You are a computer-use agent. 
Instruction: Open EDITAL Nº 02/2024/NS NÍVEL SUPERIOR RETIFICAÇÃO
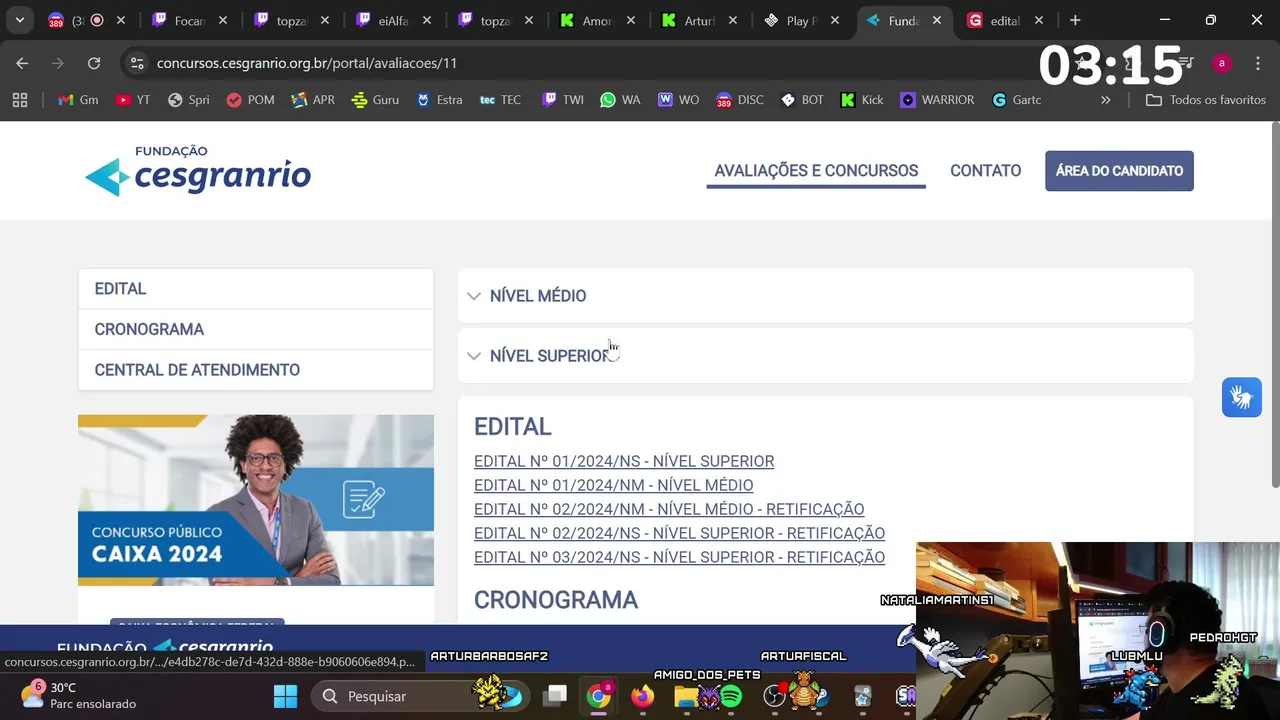tap(679, 533)
